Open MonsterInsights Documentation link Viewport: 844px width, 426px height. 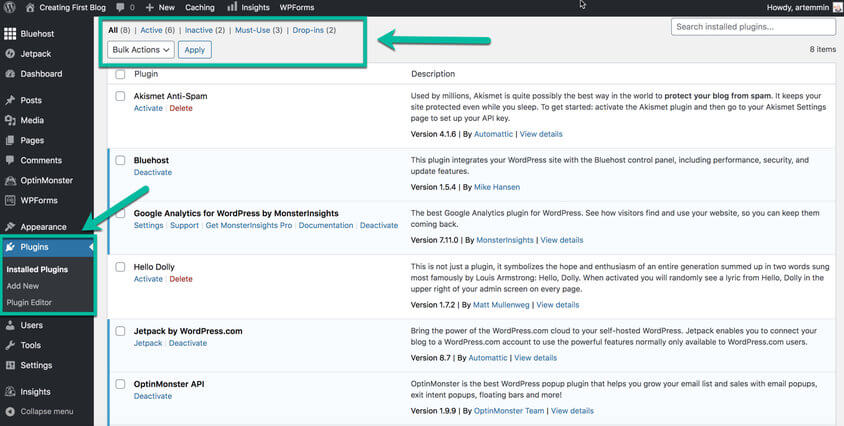click(326, 226)
